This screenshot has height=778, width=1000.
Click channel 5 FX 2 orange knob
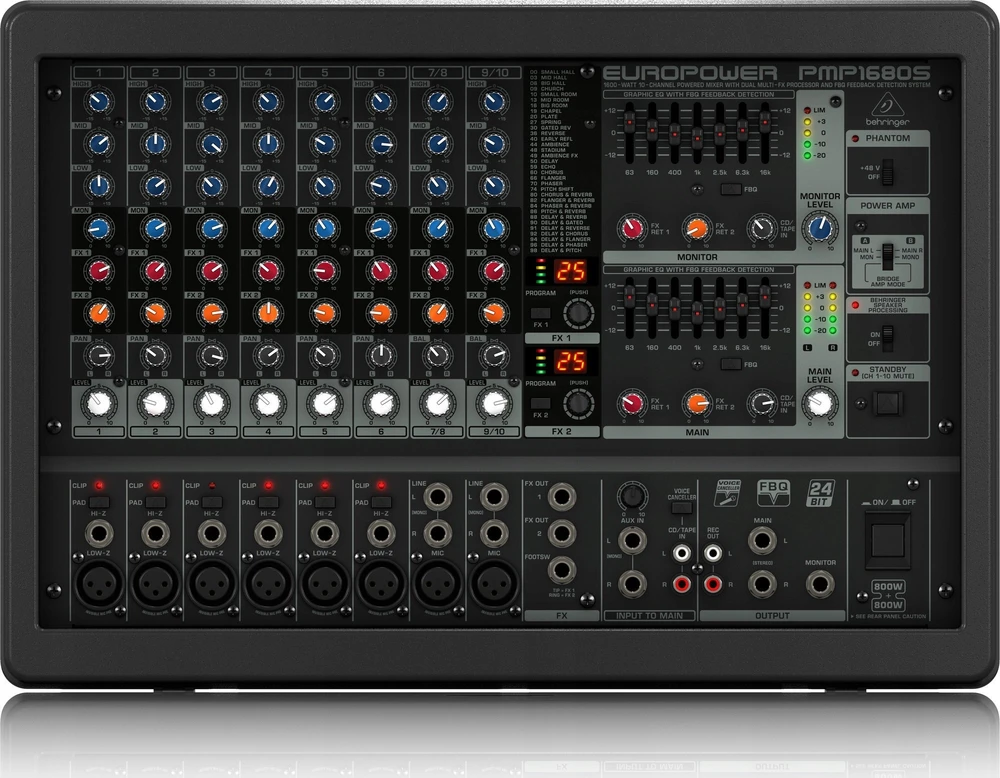pos(325,313)
